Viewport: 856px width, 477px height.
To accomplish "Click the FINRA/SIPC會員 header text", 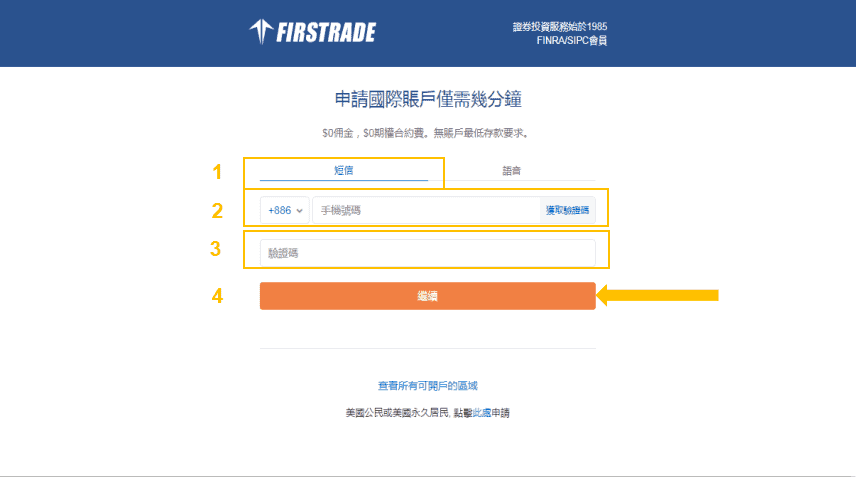I will point(572,40).
